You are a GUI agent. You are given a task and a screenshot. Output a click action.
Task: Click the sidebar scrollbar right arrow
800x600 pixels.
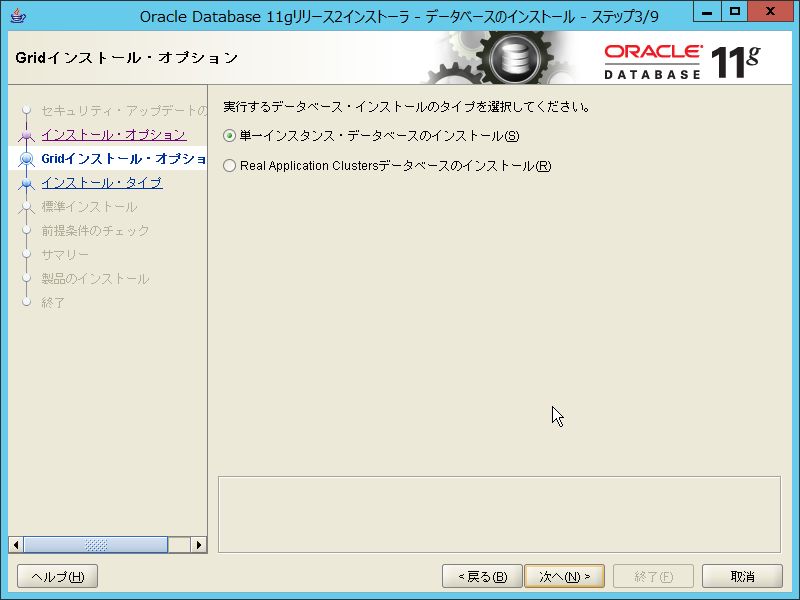tap(199, 545)
